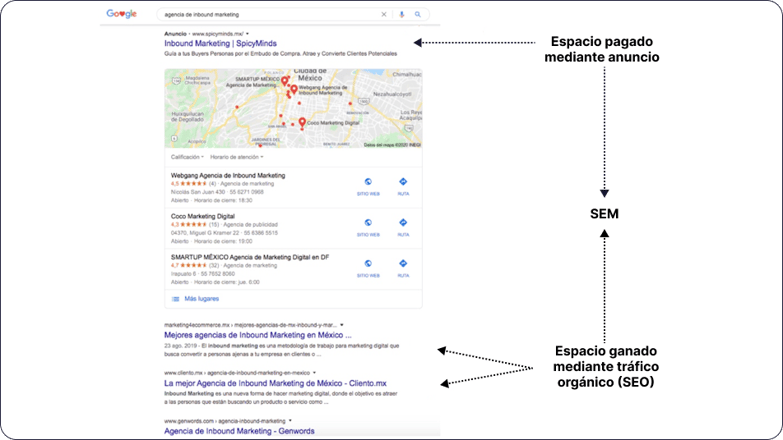Open dropdown arrow beside marketing4ecommerce.mx URL

coord(342,325)
